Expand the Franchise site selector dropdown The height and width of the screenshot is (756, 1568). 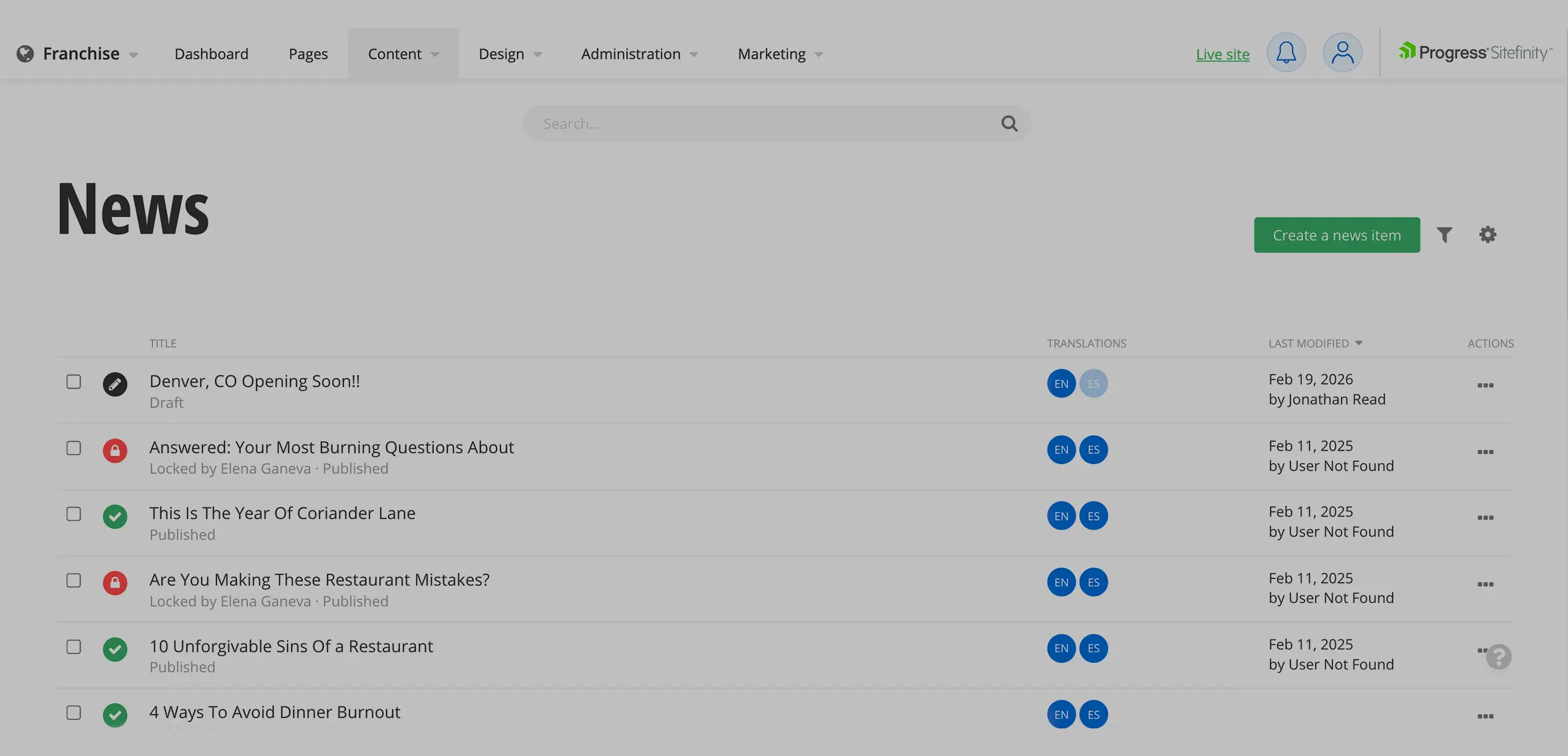click(x=80, y=54)
